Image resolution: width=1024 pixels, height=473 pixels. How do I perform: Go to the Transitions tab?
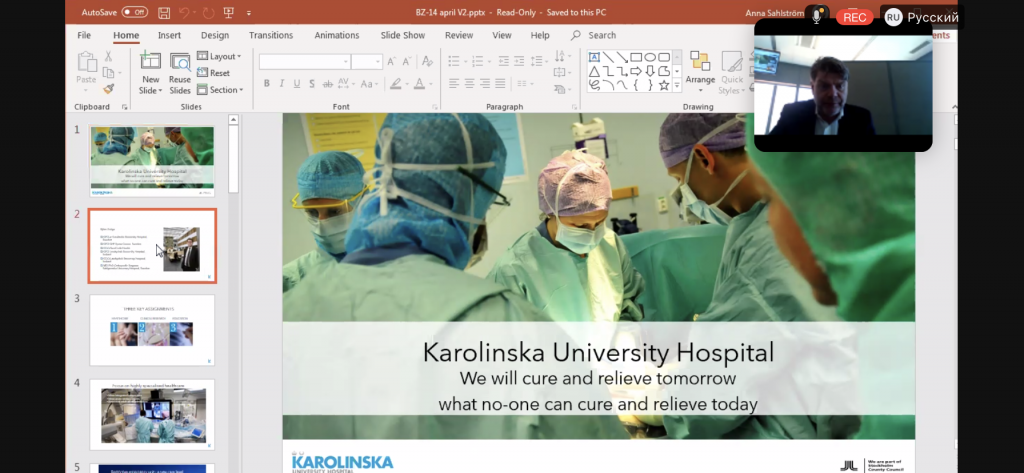tap(271, 35)
